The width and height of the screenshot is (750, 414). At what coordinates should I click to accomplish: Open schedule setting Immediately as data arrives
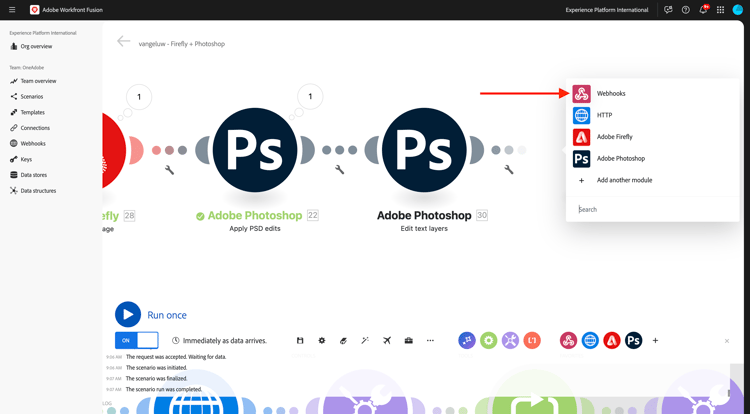tap(219, 341)
